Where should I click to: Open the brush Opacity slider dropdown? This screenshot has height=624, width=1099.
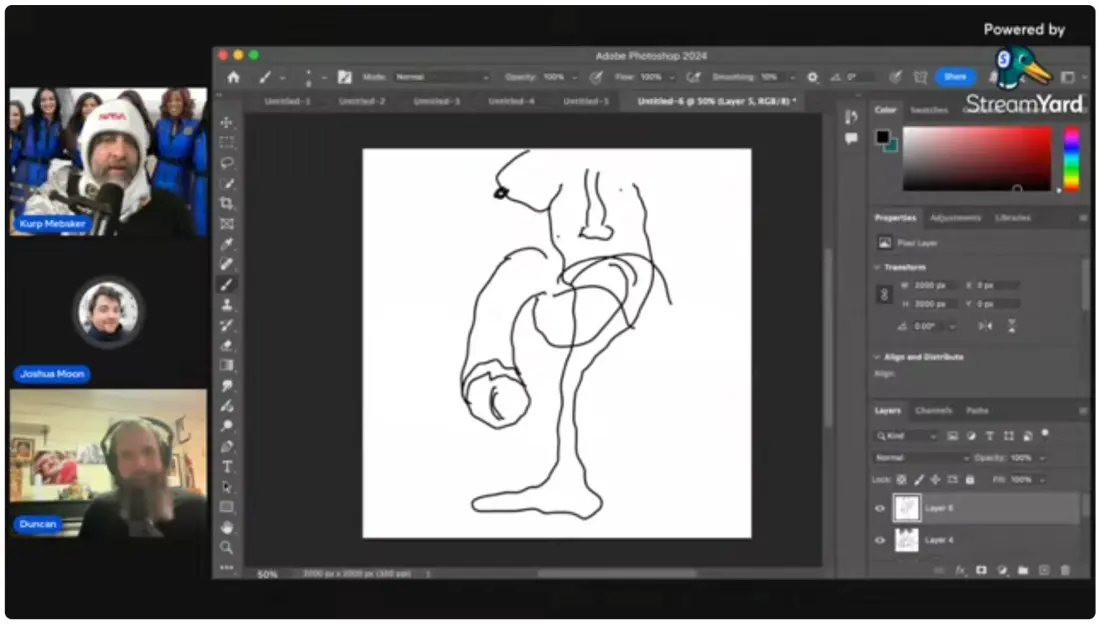(x=575, y=77)
